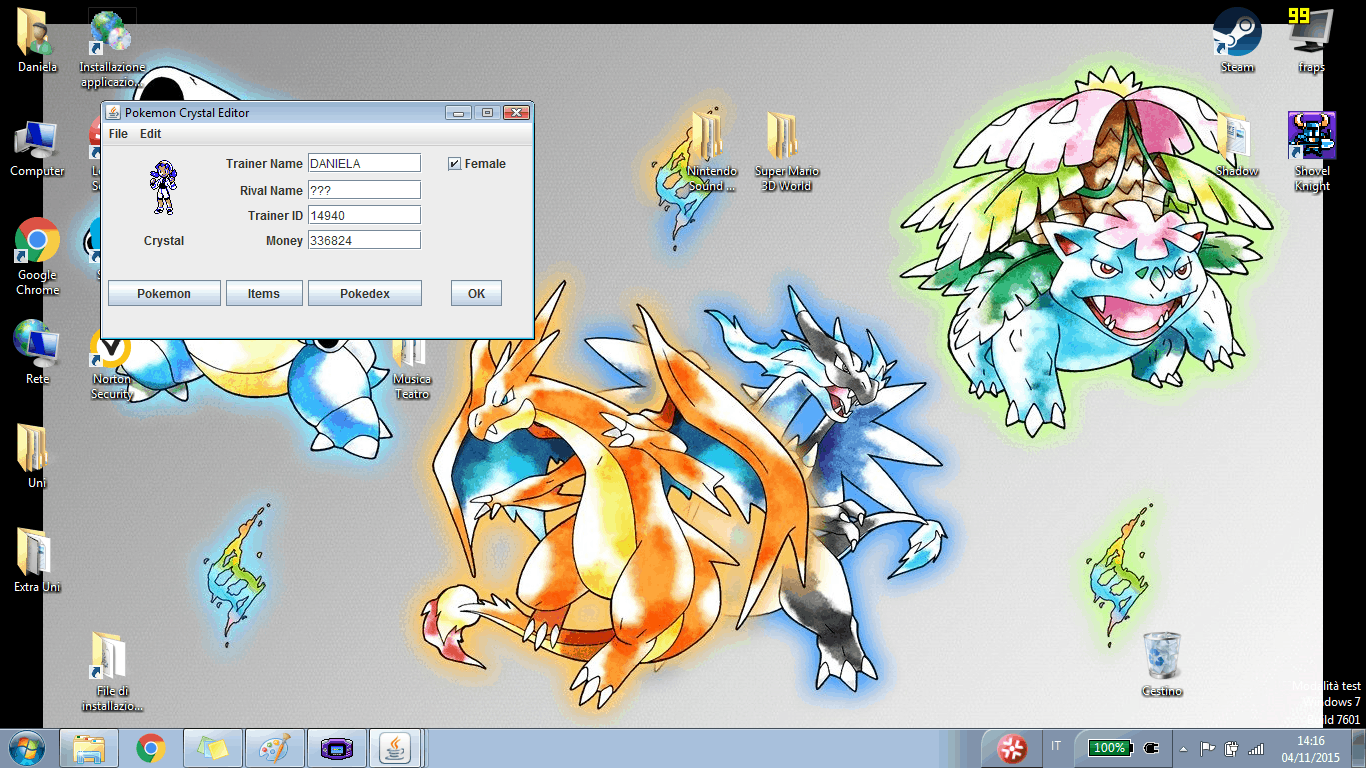Click the 100% battery indicator
Screen dimensions: 1366x768
1108,747
